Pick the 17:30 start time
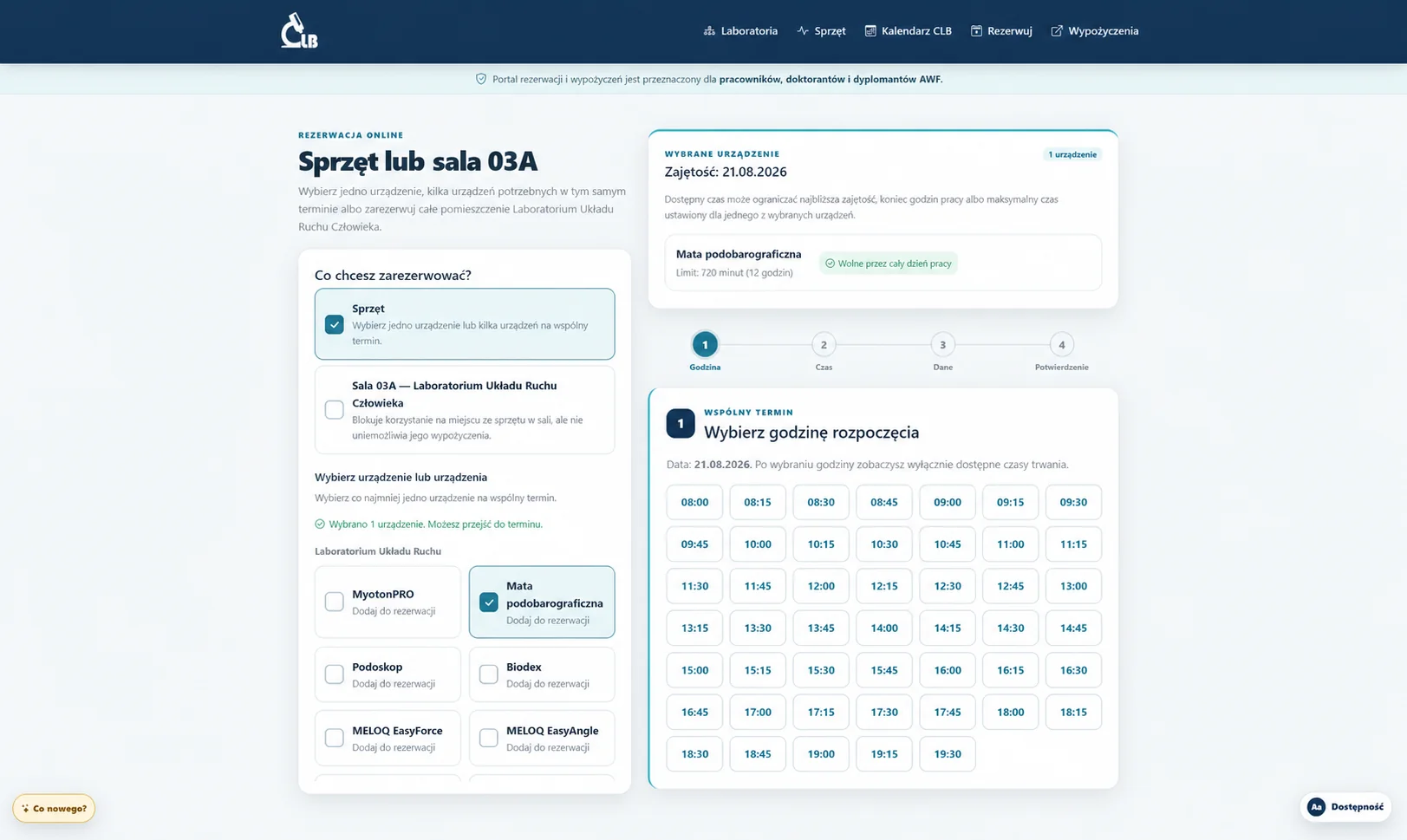The width and height of the screenshot is (1407, 840). tap(884, 712)
